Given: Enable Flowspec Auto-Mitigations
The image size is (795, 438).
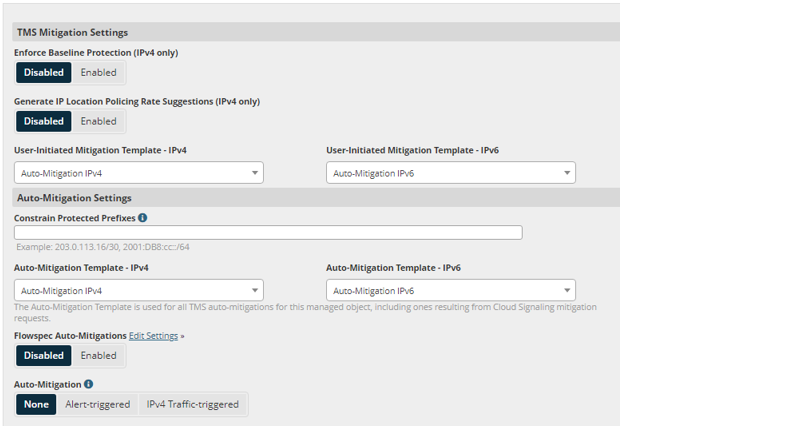Looking at the screenshot, I should pyautogui.click(x=98, y=355).
